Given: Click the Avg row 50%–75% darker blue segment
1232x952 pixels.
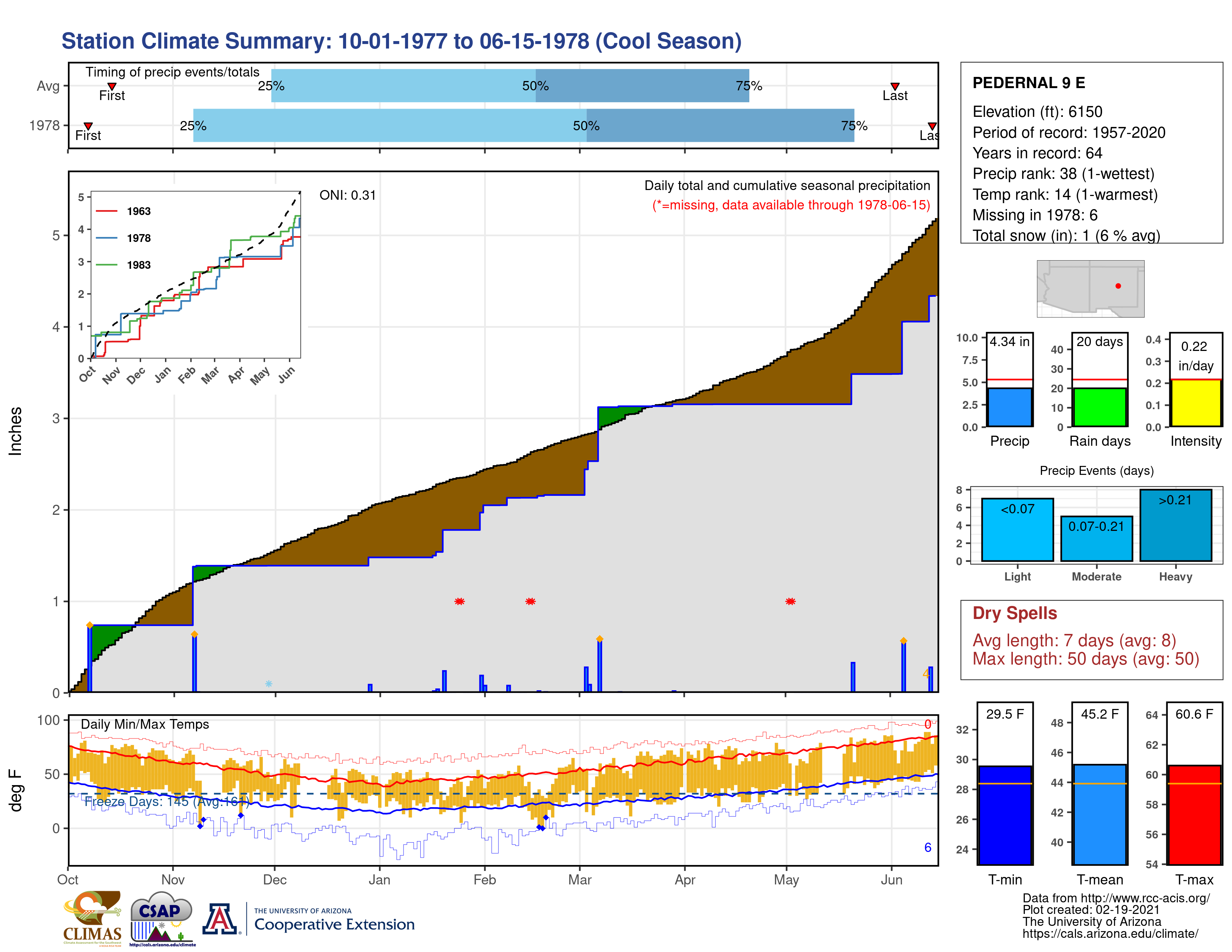Looking at the screenshot, I should point(643,86).
